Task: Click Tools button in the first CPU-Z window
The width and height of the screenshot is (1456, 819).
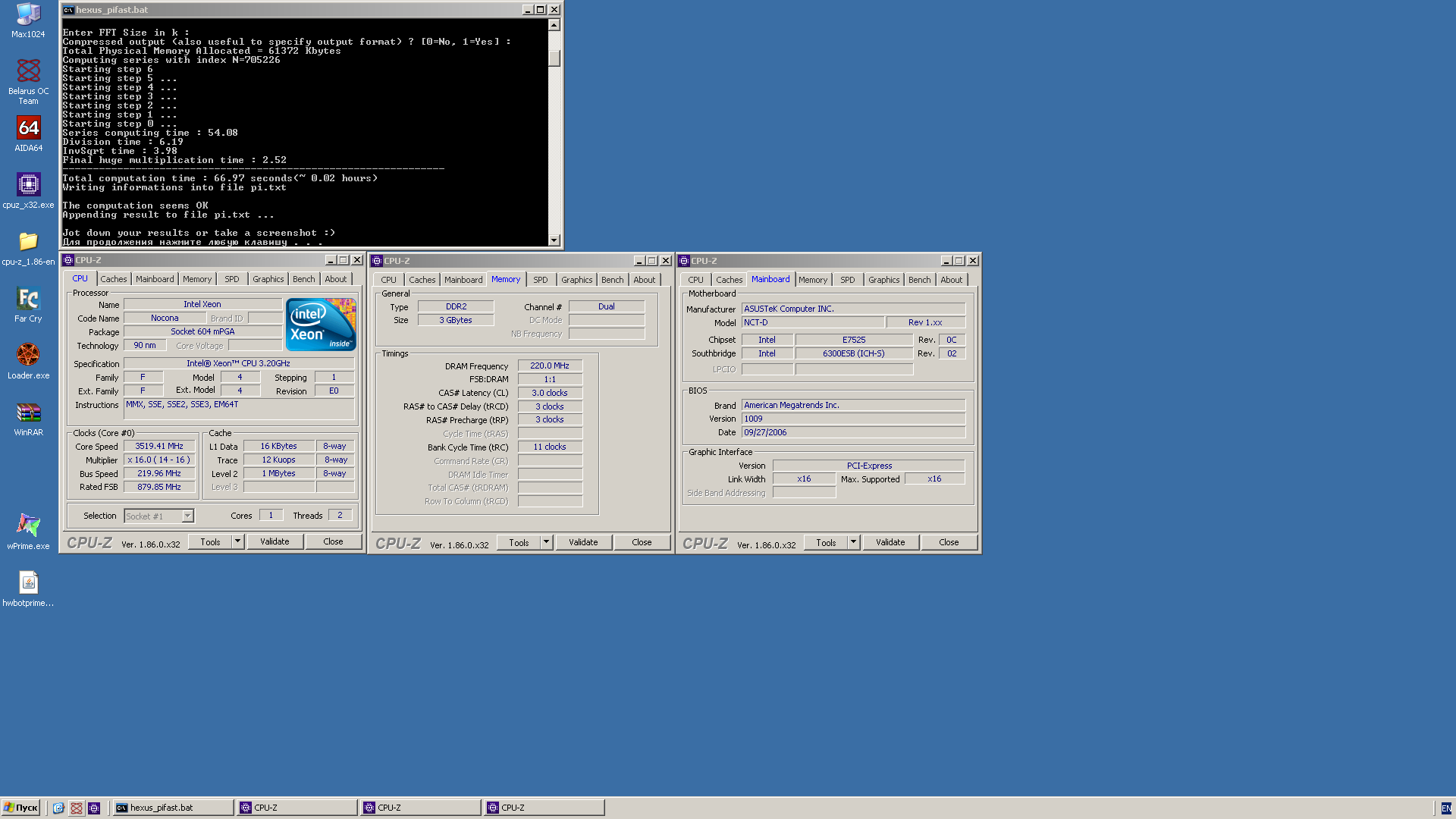Action: coord(210,541)
